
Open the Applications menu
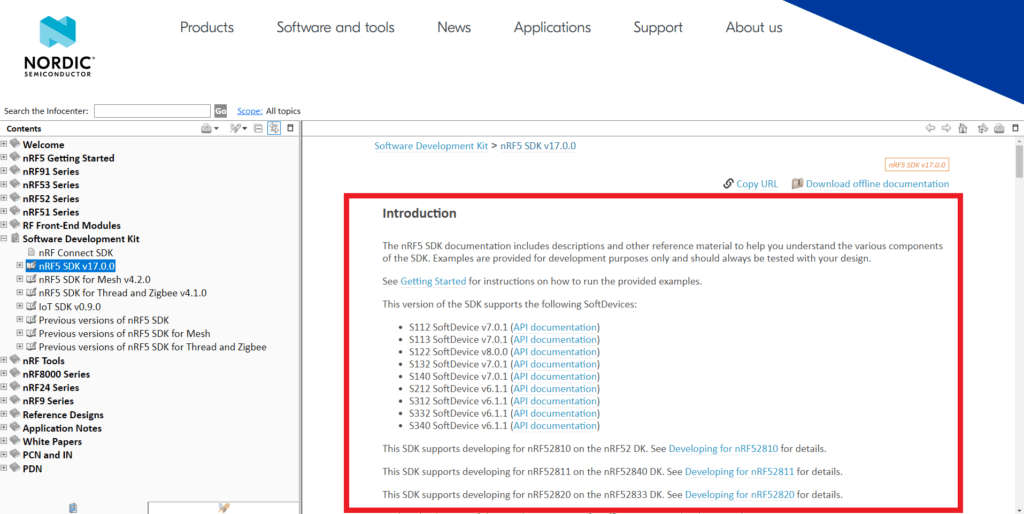tap(552, 27)
